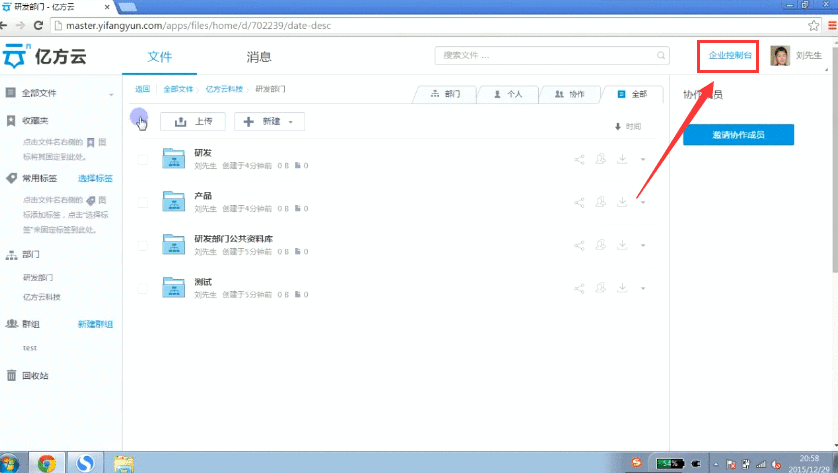Click the download icon for 产品 folder

(x=622, y=202)
